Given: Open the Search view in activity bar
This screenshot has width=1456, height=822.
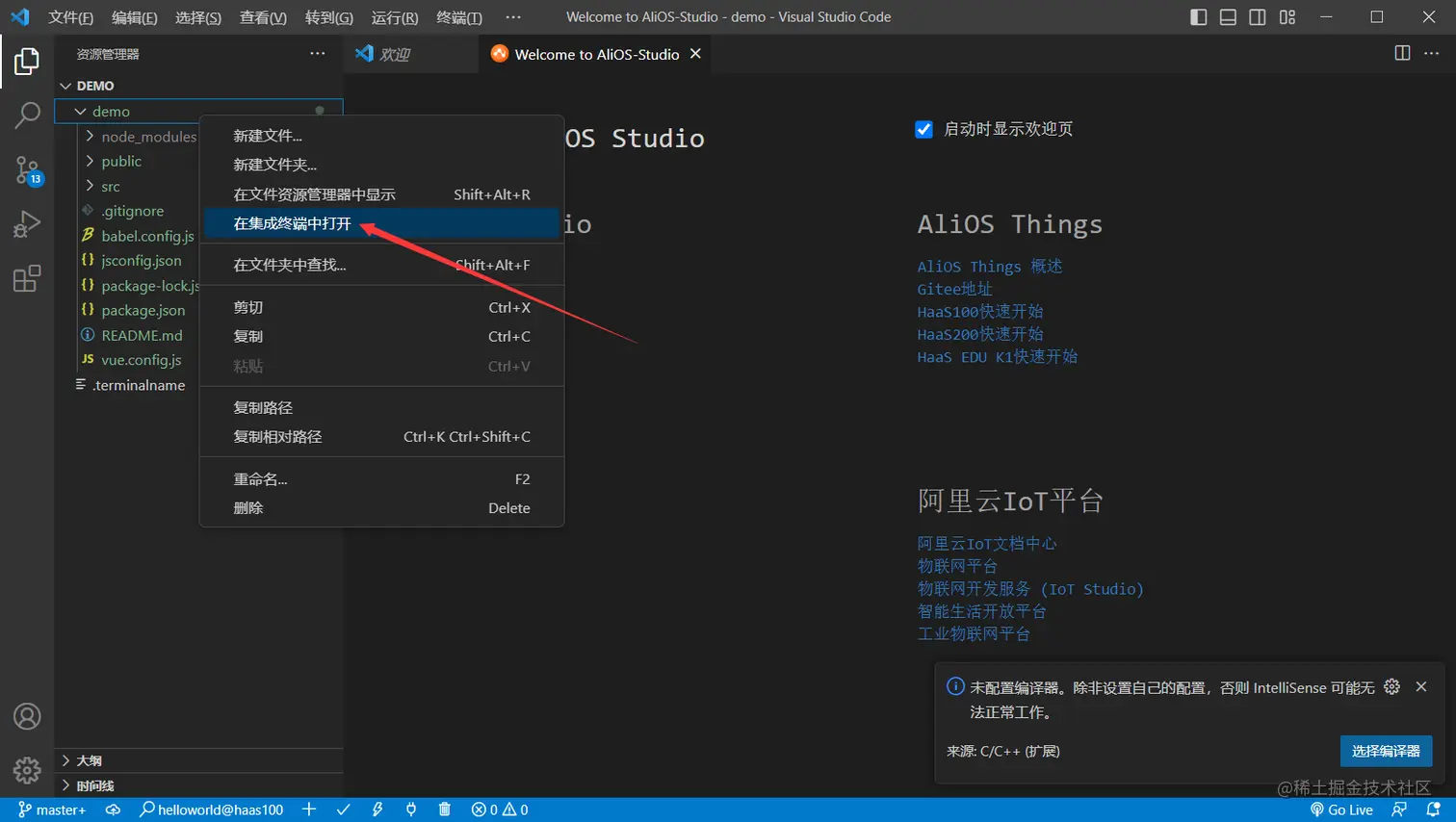Looking at the screenshot, I should pyautogui.click(x=27, y=116).
